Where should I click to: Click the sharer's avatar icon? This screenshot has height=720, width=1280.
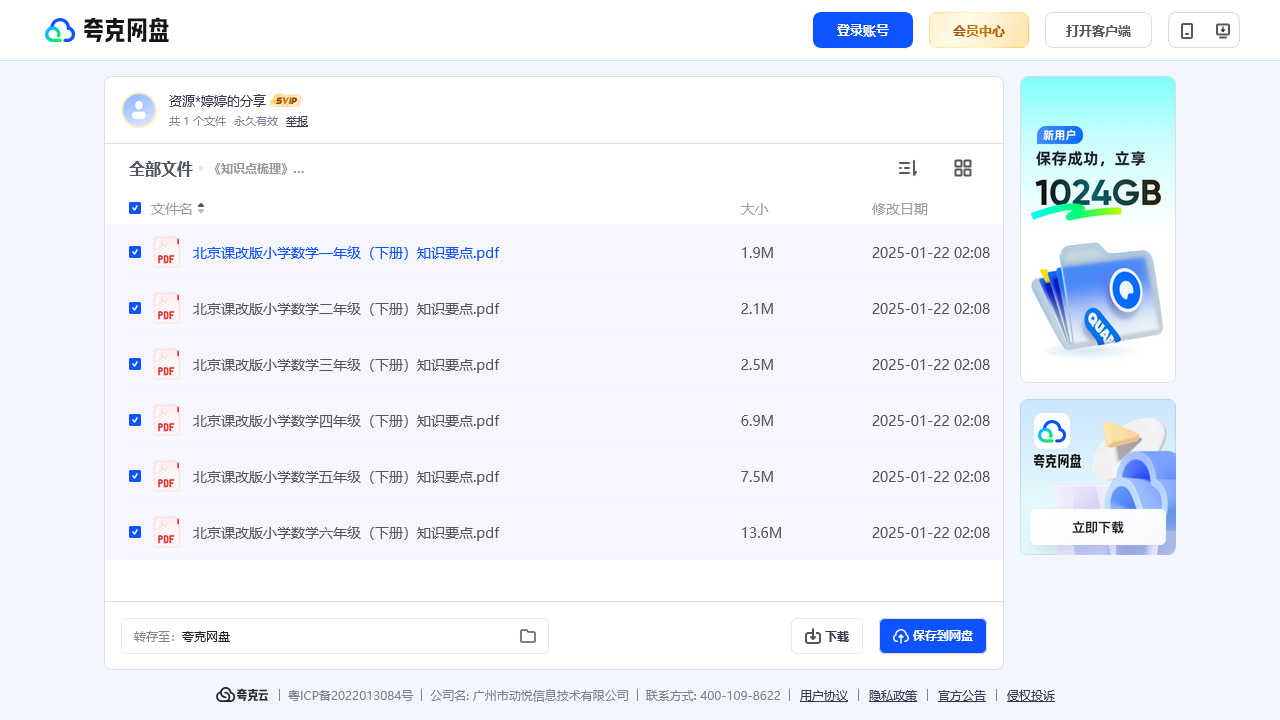coord(139,110)
